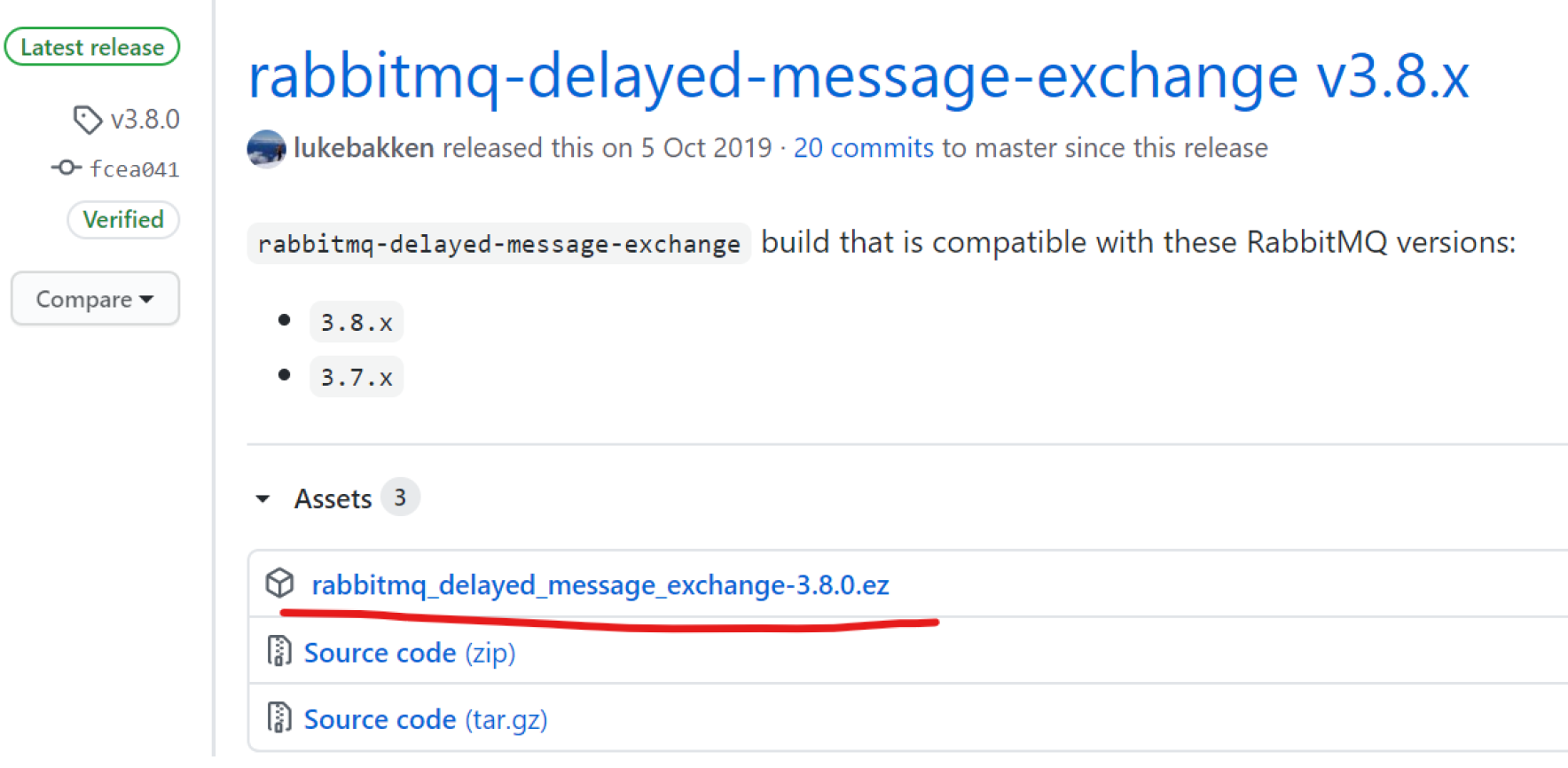Click the Verified signature badge

point(123,219)
